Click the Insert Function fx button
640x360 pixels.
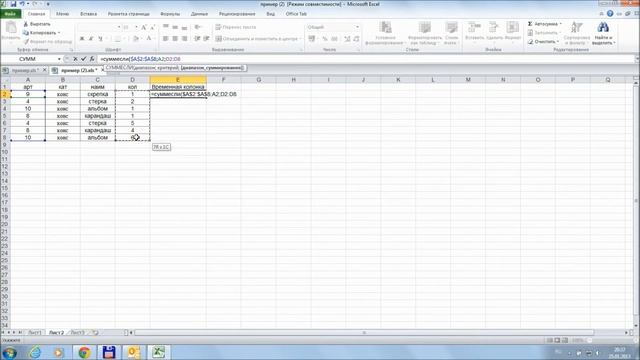coord(92,59)
